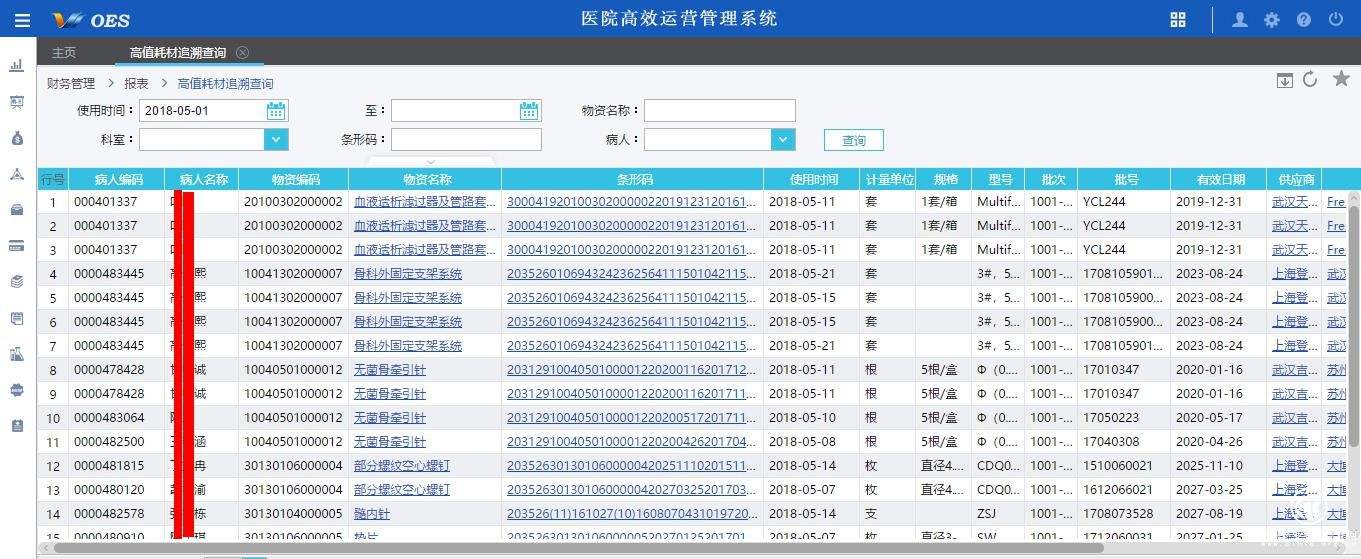The image size is (1361, 559).
Task: Open the help question mark icon
Action: pos(1304,20)
